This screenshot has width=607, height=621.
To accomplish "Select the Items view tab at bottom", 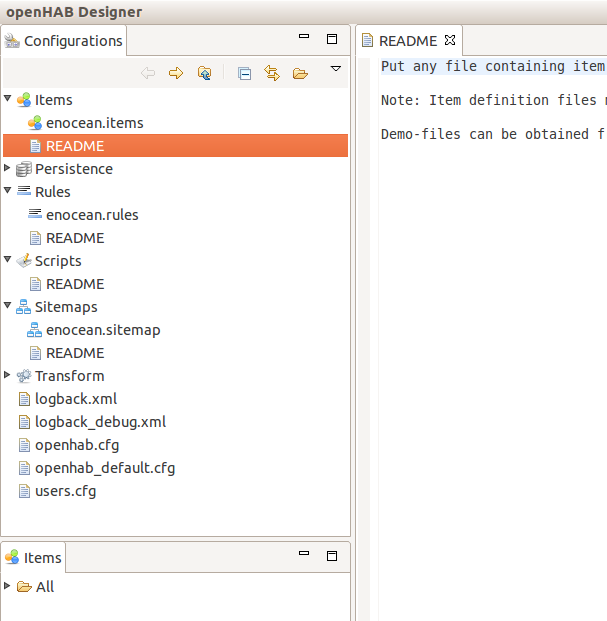I will click(33, 558).
